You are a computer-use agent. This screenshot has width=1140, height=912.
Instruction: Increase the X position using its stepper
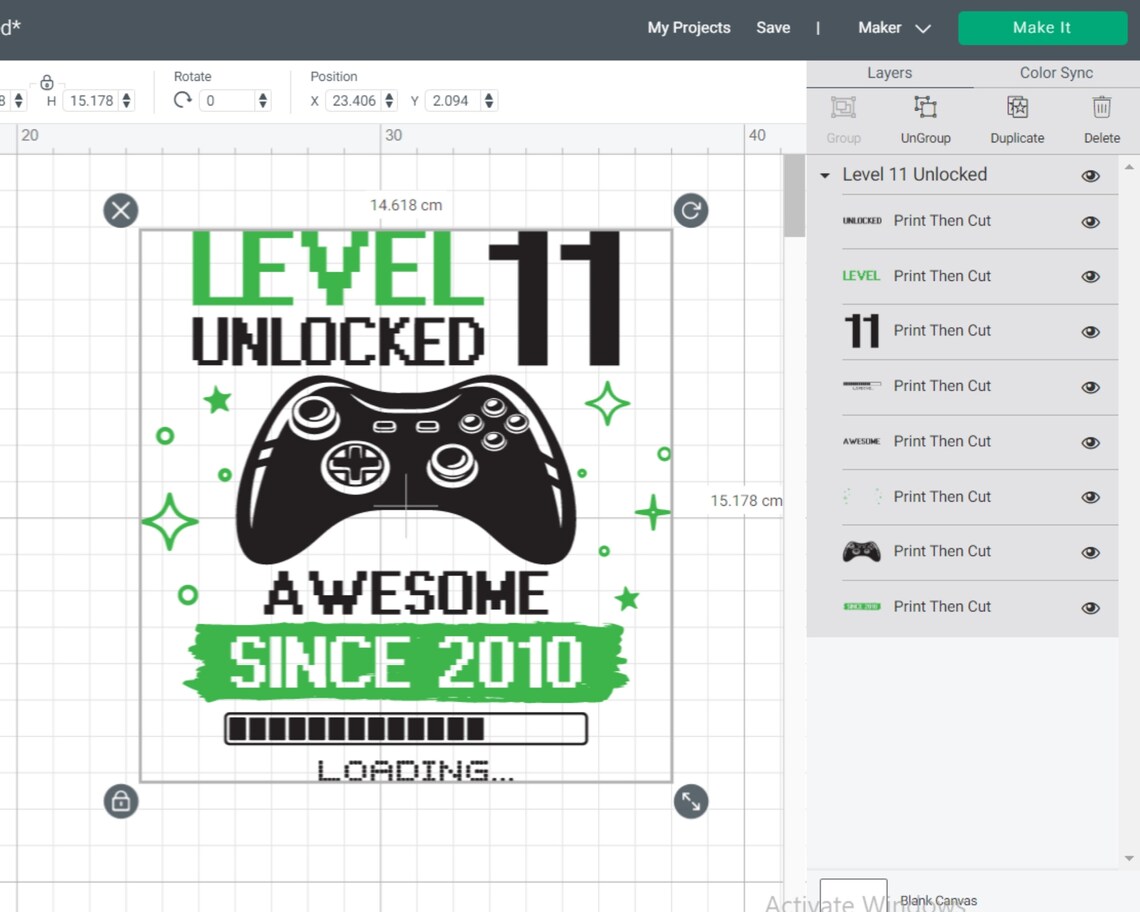click(388, 95)
